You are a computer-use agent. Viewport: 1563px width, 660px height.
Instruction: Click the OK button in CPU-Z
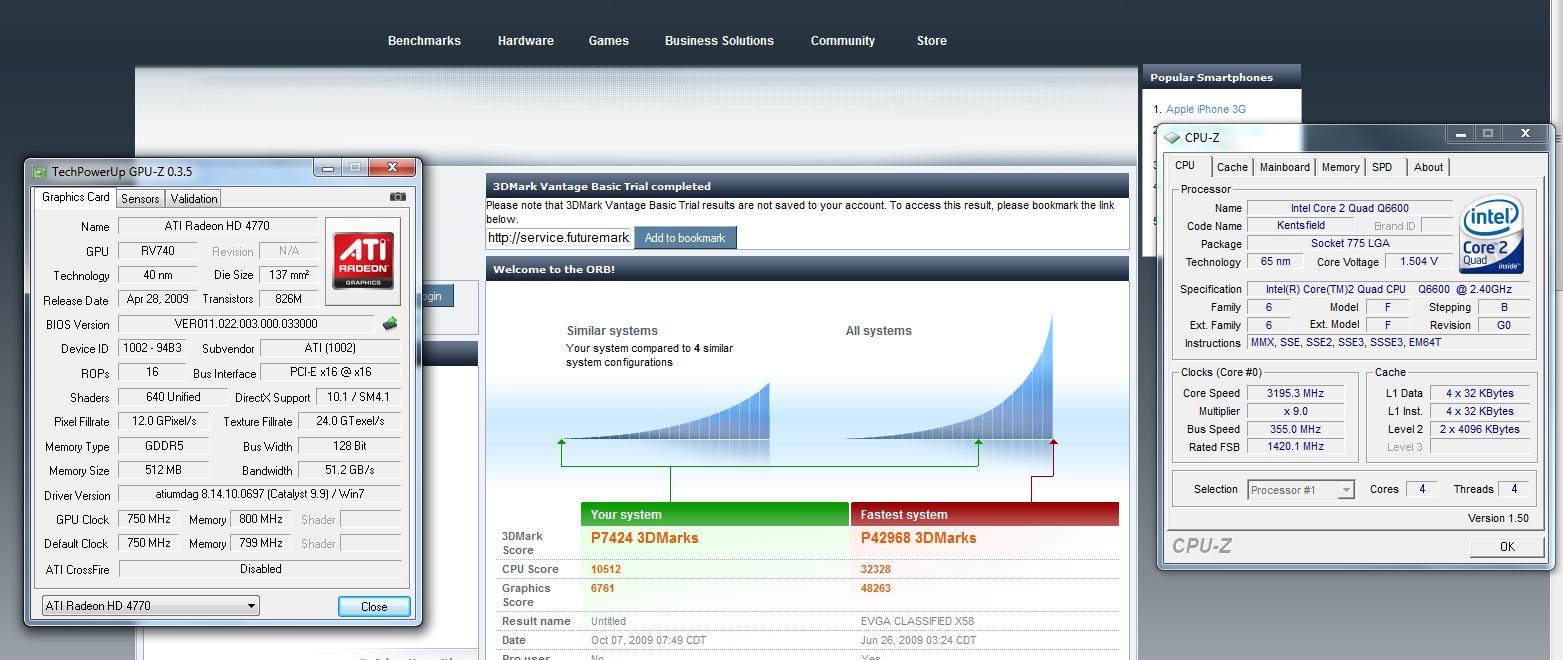(1507, 546)
